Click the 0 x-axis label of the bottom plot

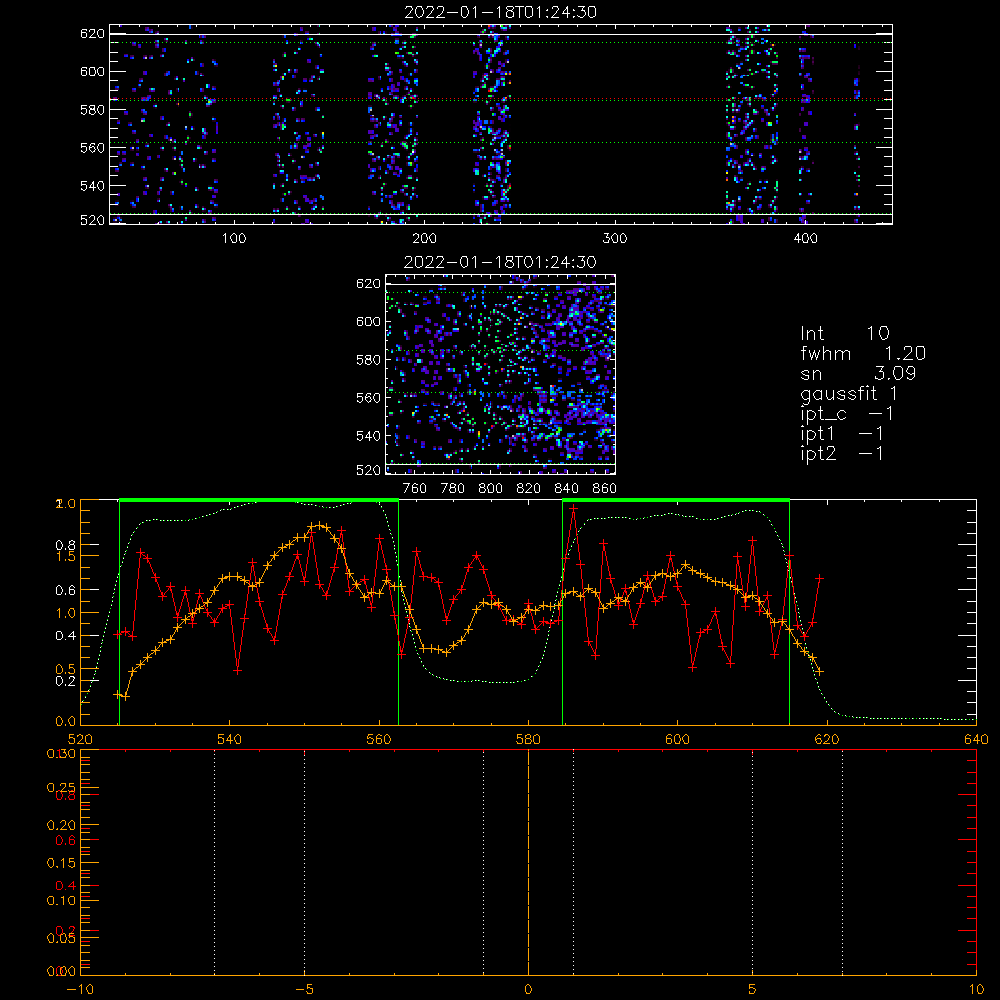(528, 990)
